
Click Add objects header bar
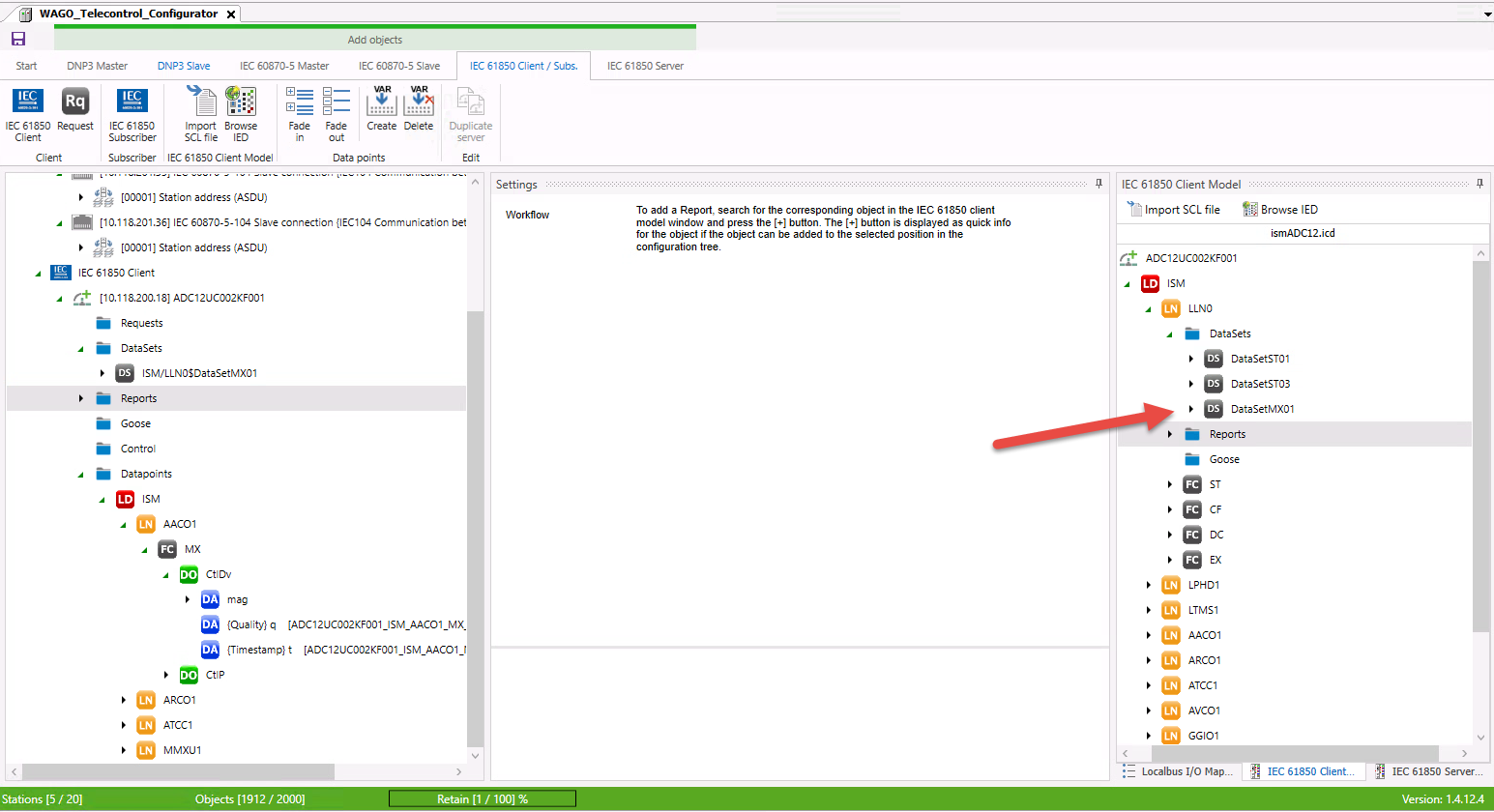(375, 40)
